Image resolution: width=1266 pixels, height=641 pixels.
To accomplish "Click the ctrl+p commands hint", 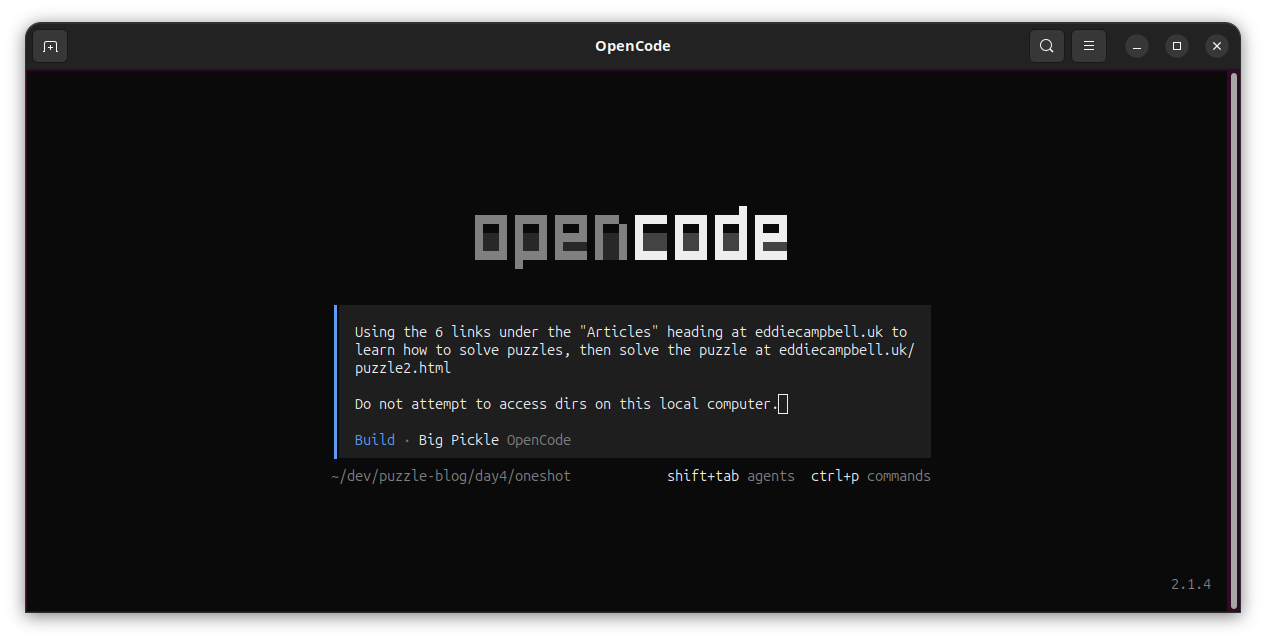I will pyautogui.click(x=871, y=476).
